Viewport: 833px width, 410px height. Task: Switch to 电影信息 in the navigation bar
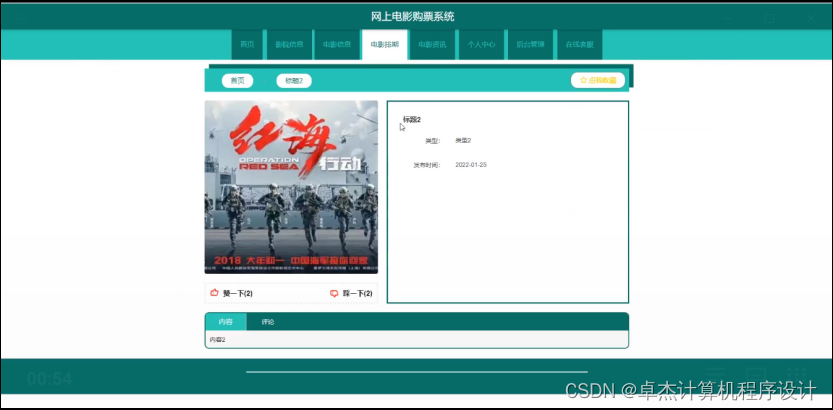(x=337, y=45)
